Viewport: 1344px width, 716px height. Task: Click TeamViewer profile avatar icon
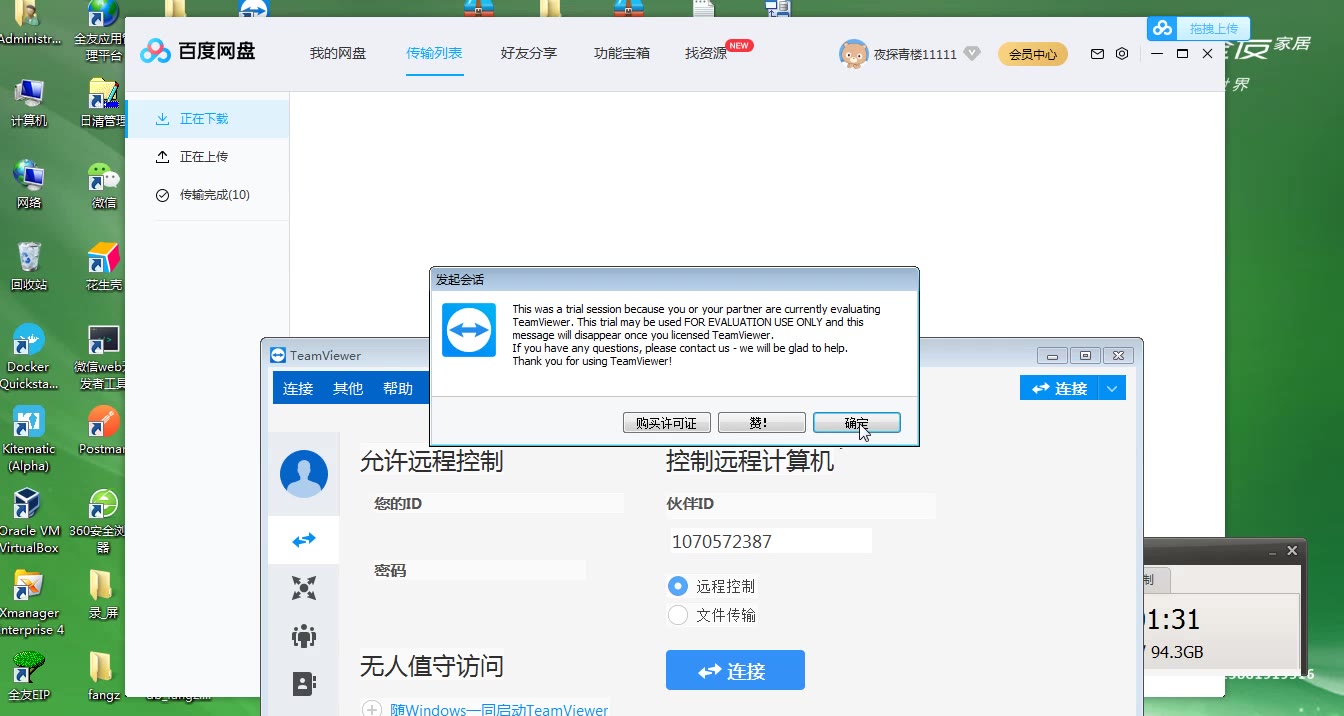click(x=304, y=474)
